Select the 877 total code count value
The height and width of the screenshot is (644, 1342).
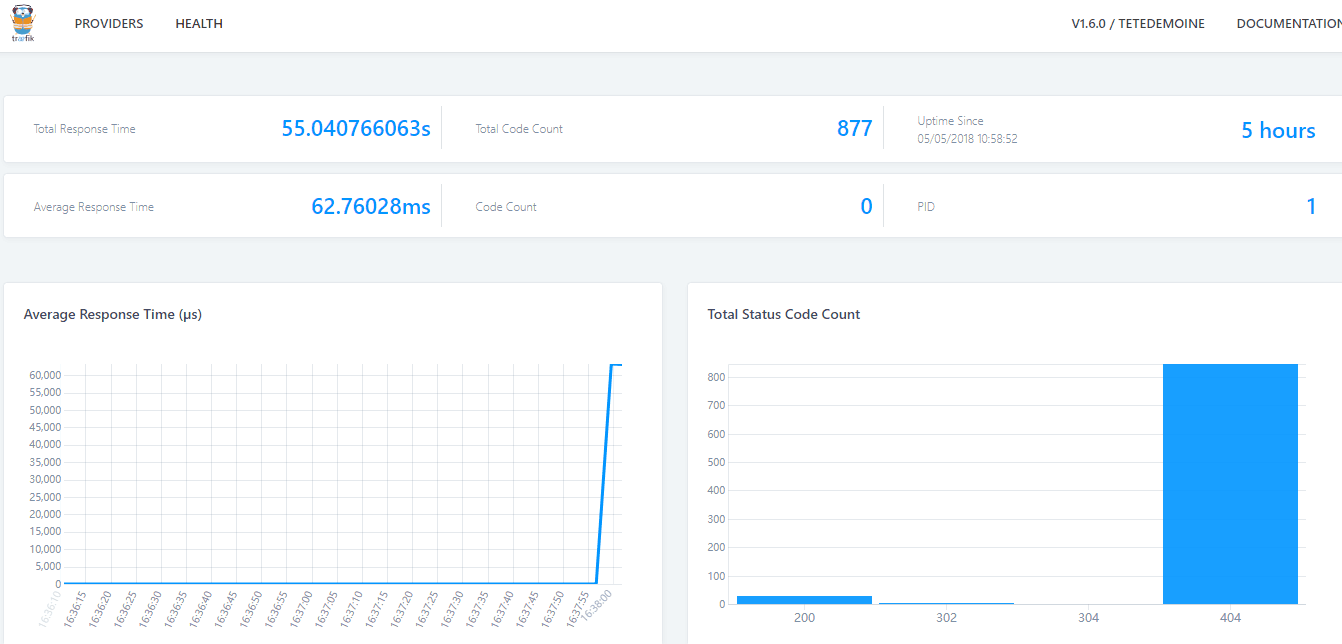click(854, 129)
